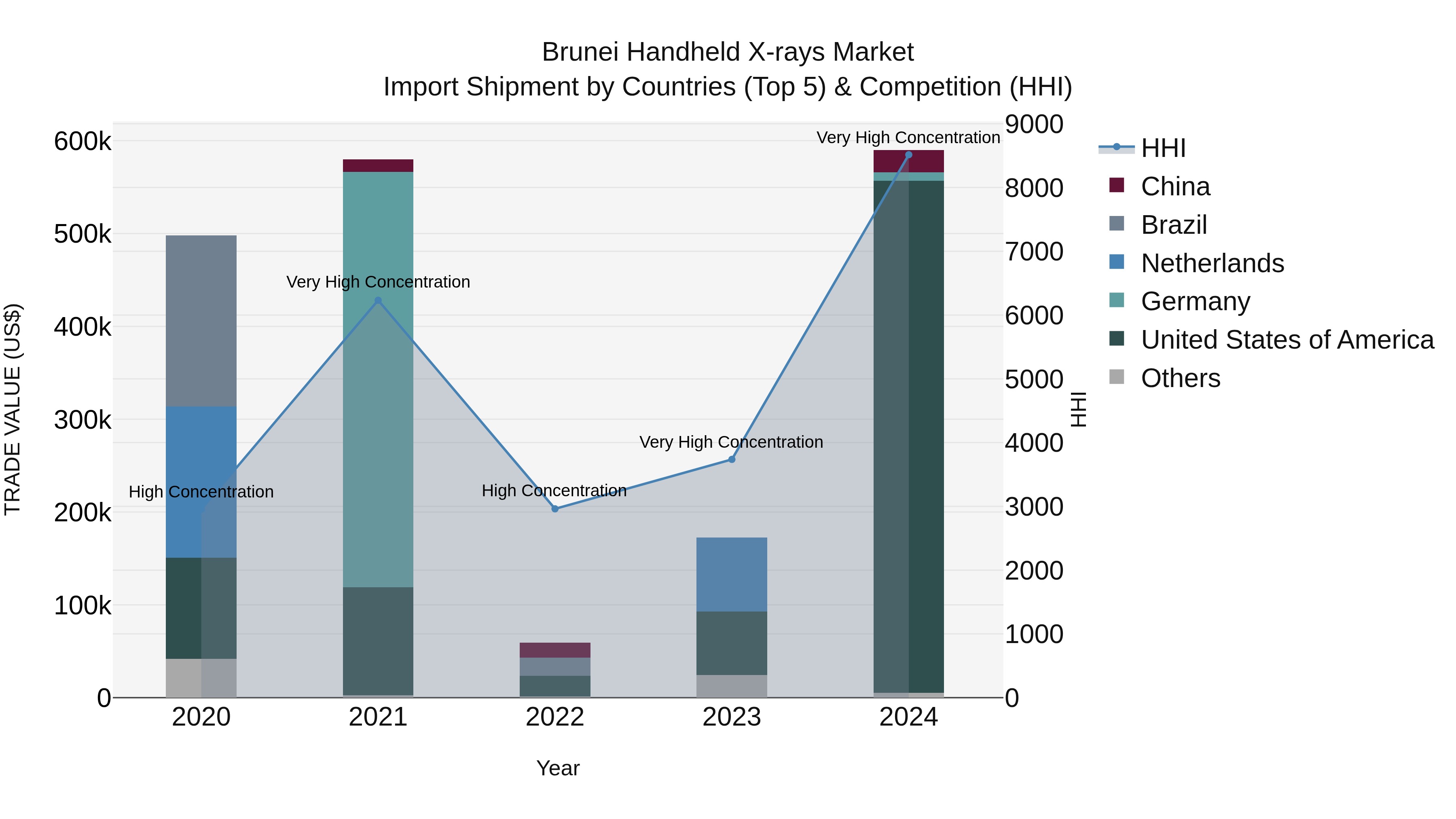This screenshot has width=1456, height=819.
Task: Click the 2020 x-axis label
Action: coord(201,717)
